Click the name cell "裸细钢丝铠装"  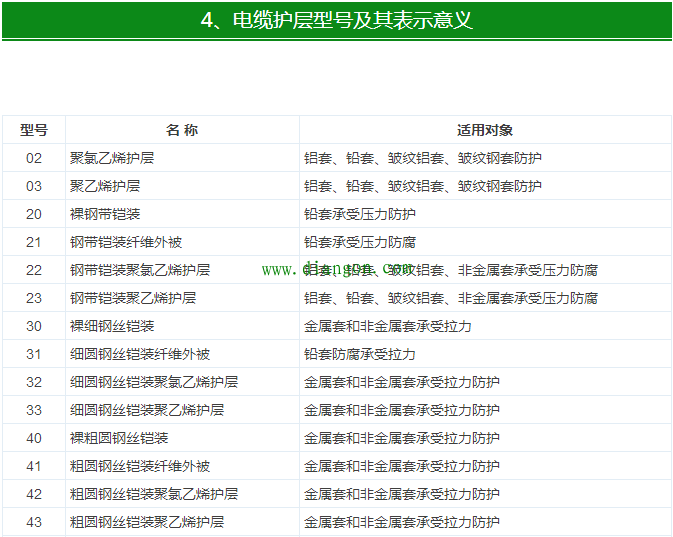pos(112,326)
